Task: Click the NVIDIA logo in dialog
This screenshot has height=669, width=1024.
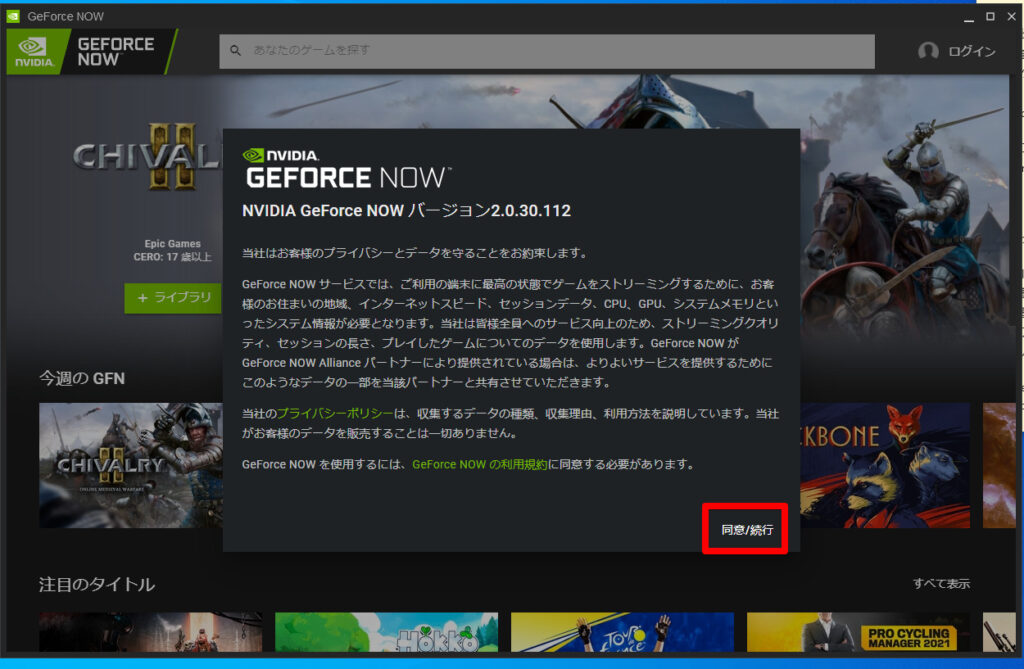Action: [x=281, y=155]
